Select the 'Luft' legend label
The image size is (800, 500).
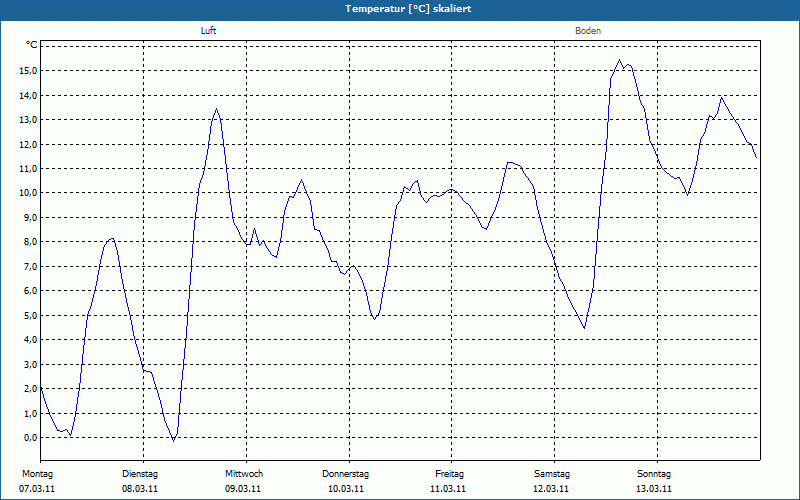click(x=208, y=31)
